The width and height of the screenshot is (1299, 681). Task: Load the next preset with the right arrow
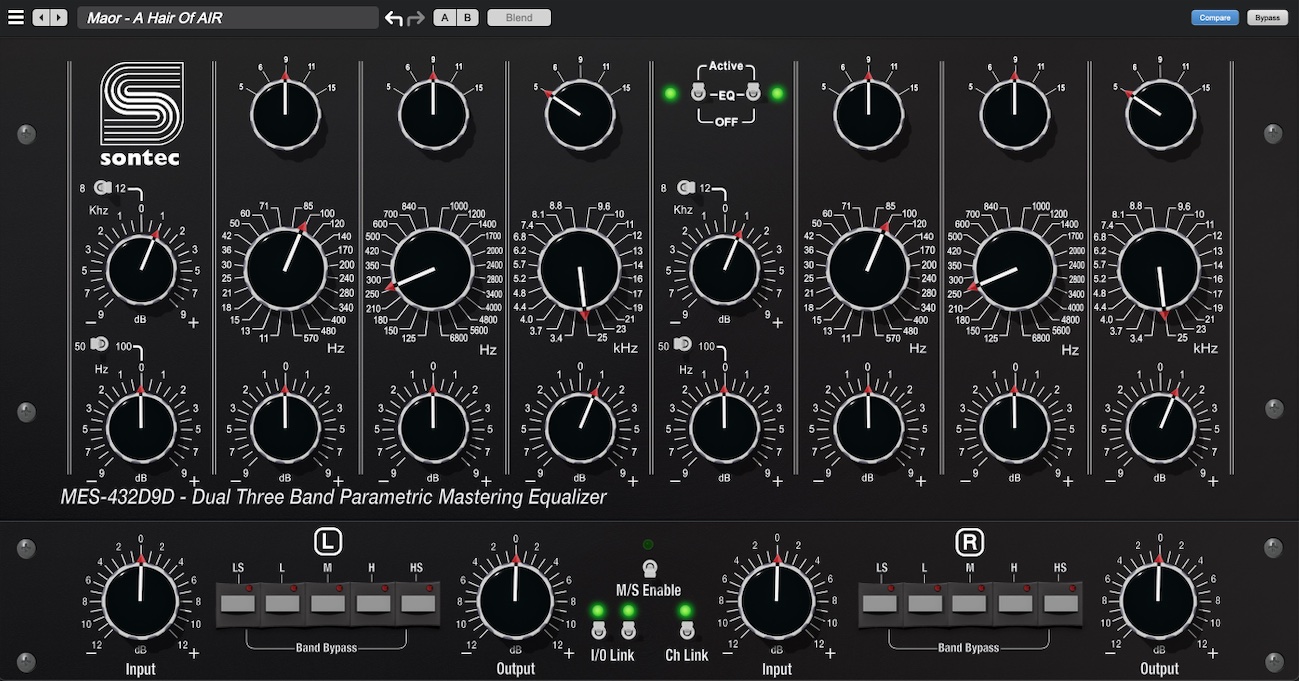click(59, 18)
